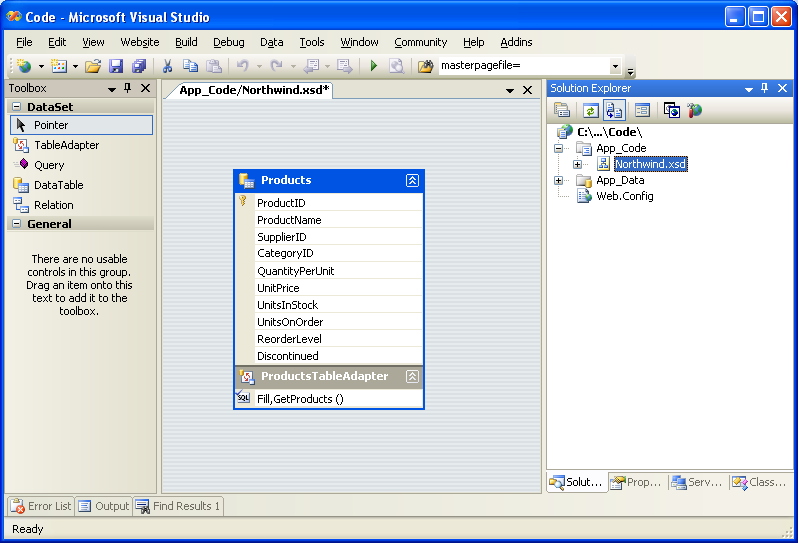Click the Nest Related Files icon

tap(614, 111)
